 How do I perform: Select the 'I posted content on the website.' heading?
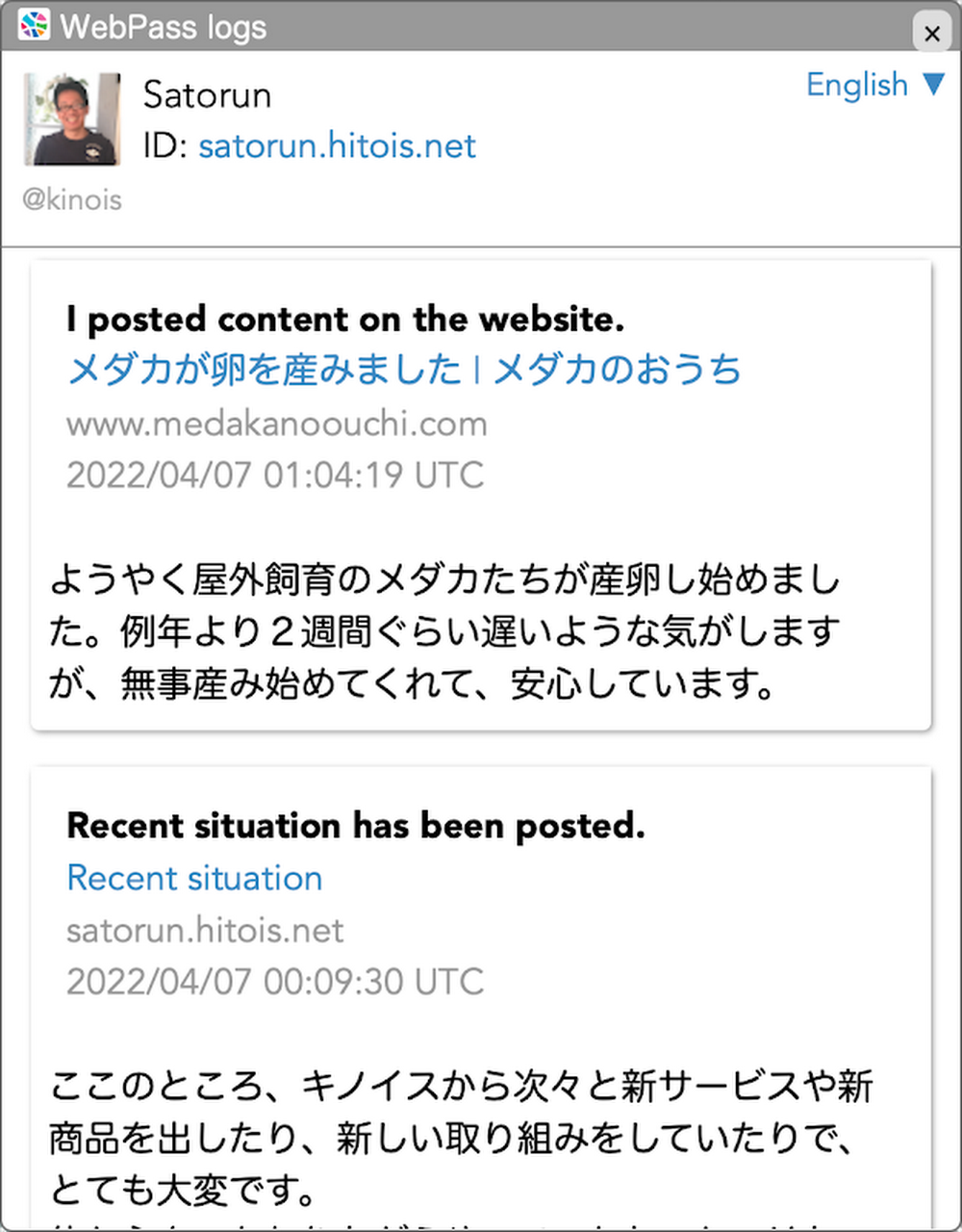(x=345, y=320)
